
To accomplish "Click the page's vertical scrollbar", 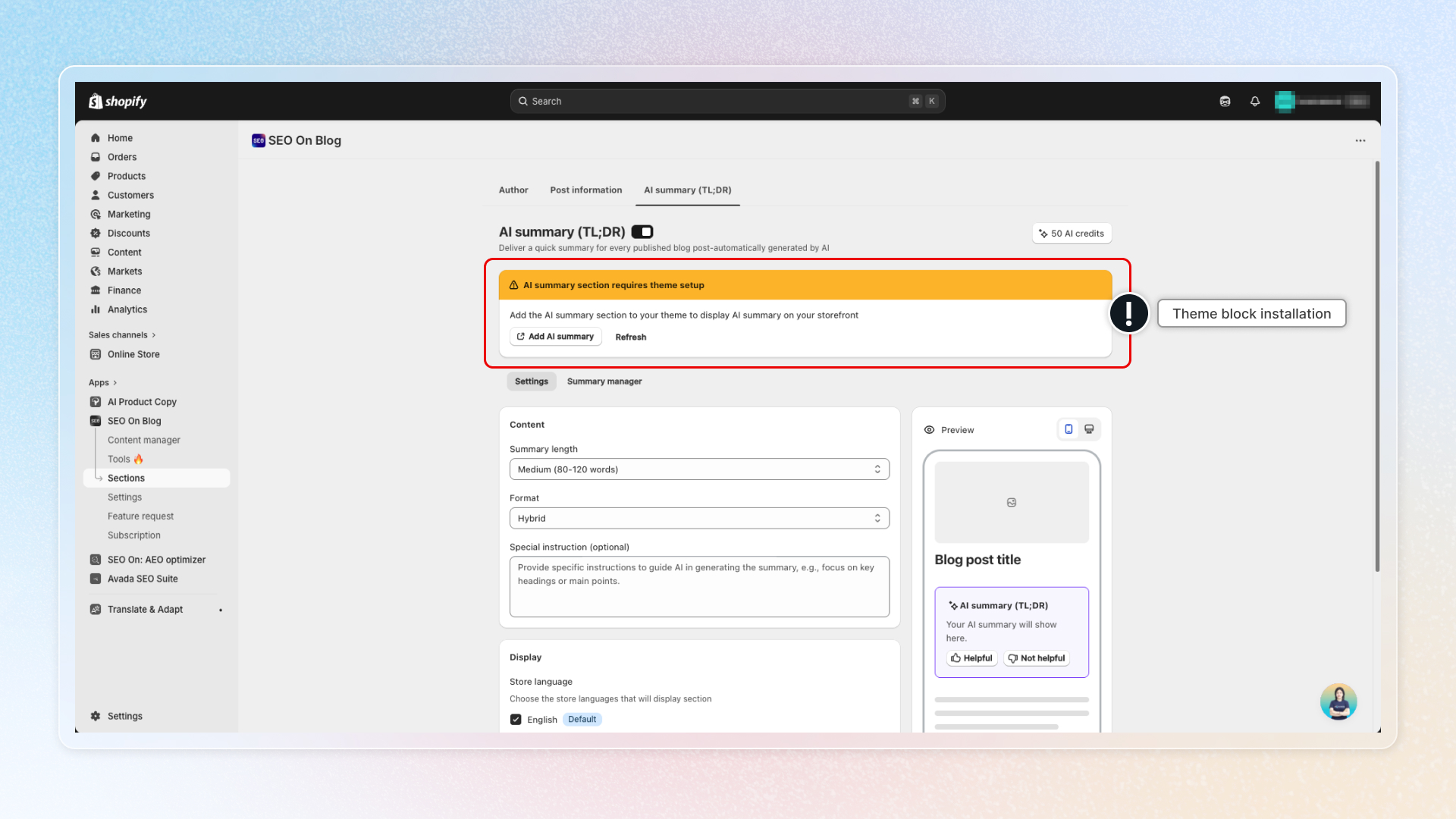I will point(1377,364).
